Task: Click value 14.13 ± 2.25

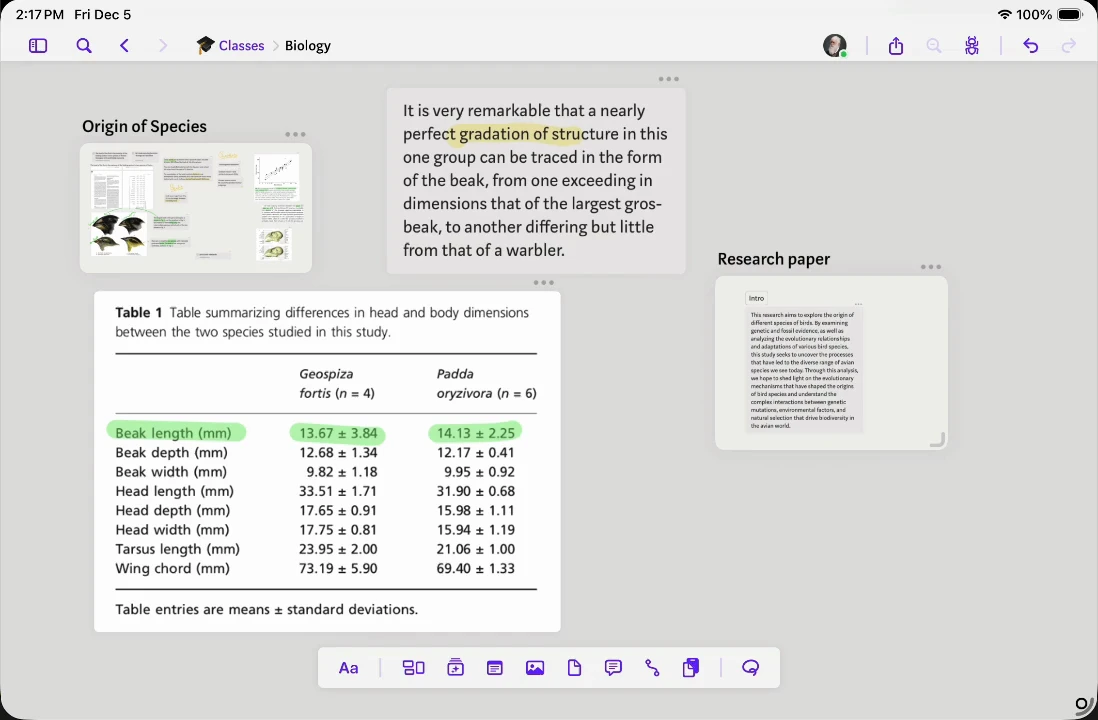Action: point(475,433)
